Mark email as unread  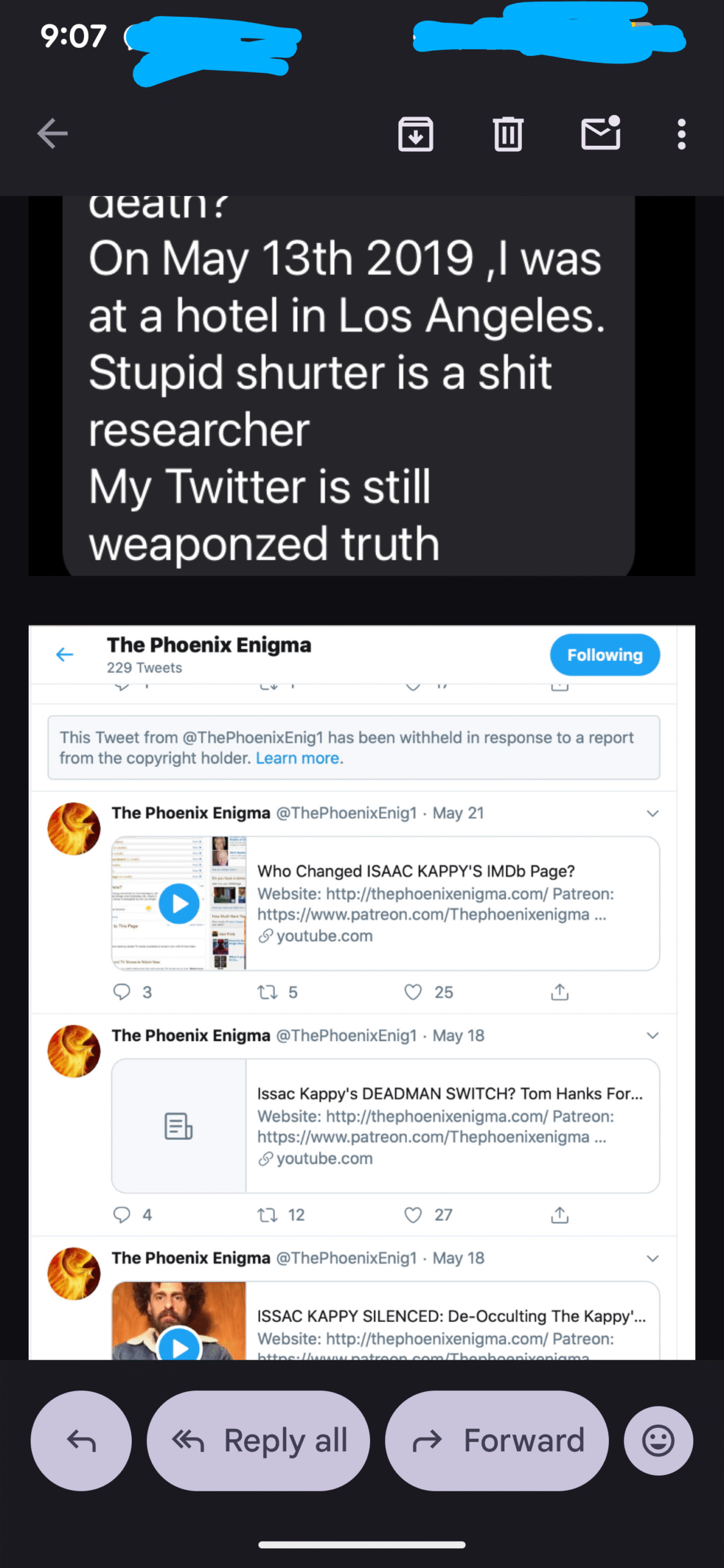[x=601, y=132]
